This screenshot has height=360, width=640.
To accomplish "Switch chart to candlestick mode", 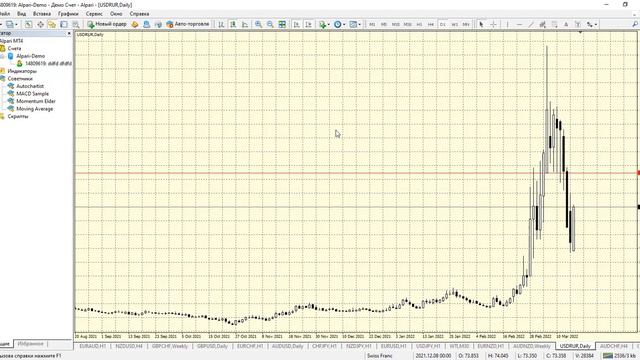I will (233, 24).
